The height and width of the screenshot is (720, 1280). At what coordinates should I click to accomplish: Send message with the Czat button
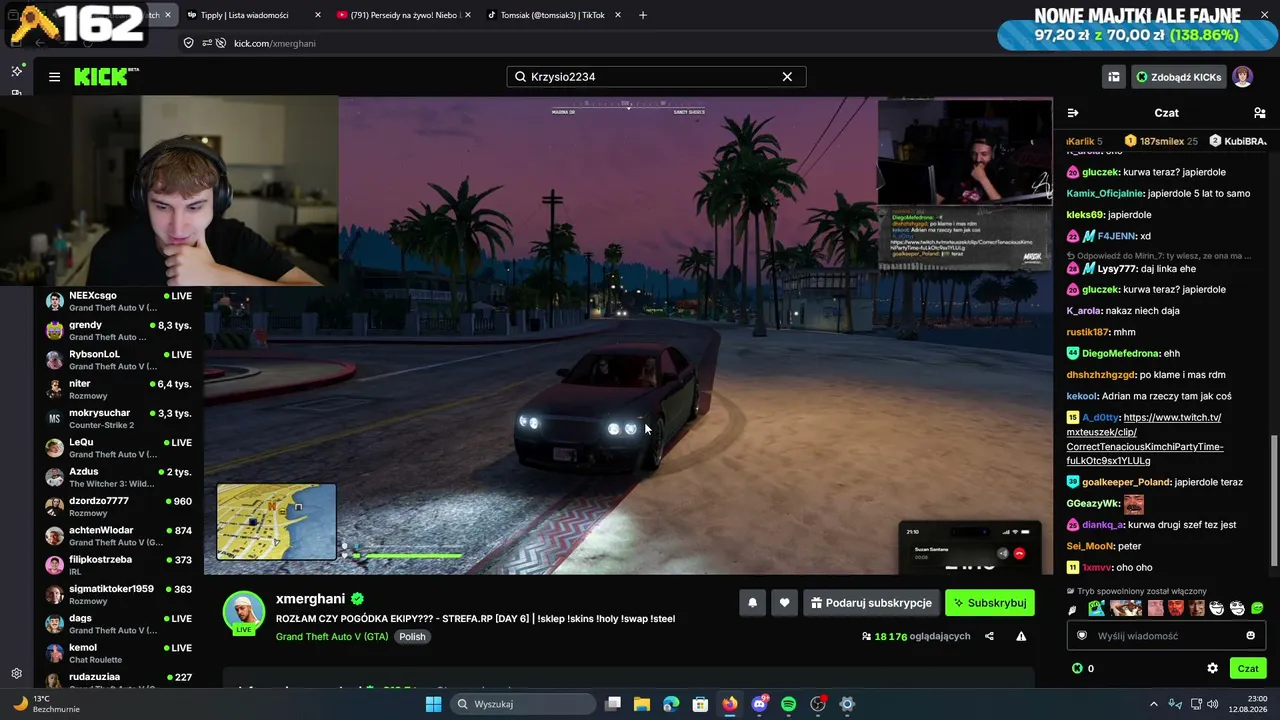tap(1248, 668)
